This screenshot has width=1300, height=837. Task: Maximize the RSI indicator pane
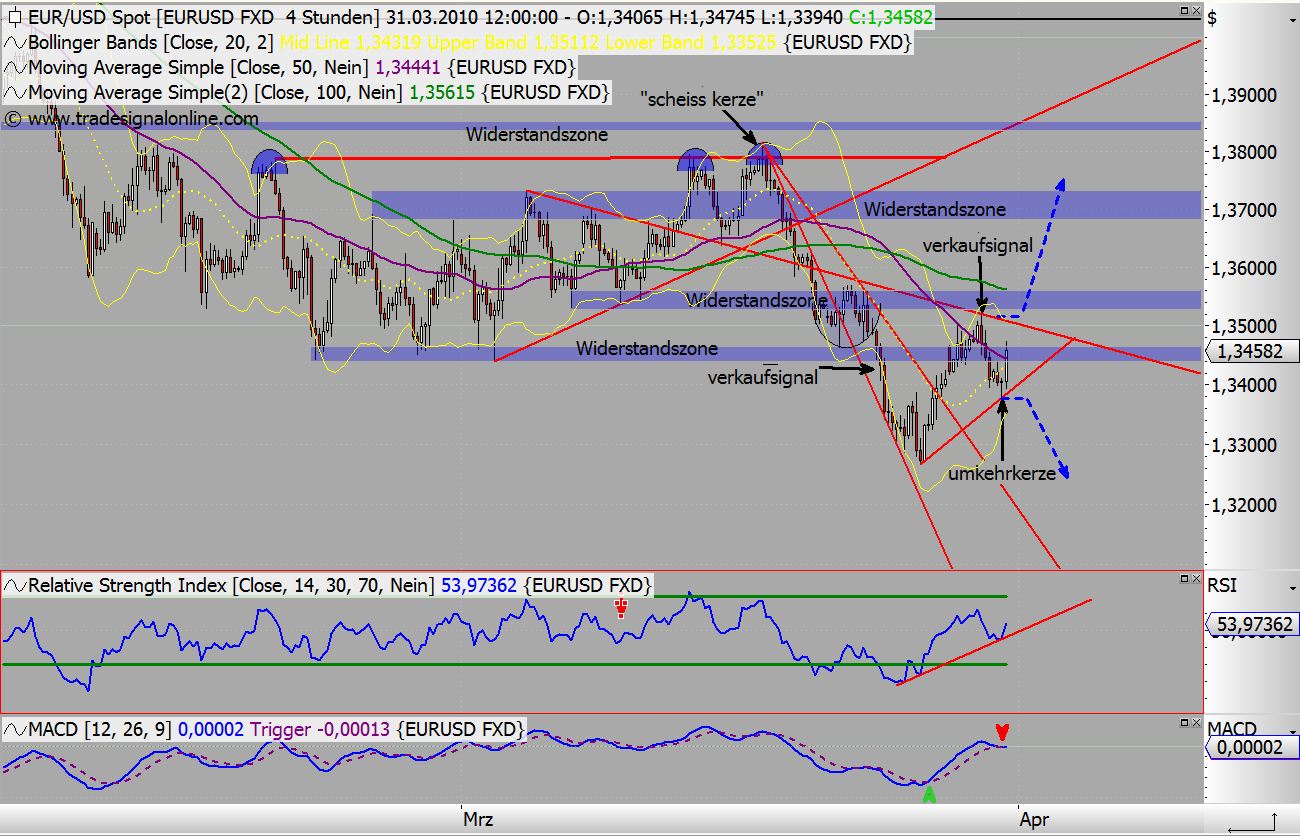tap(1182, 578)
